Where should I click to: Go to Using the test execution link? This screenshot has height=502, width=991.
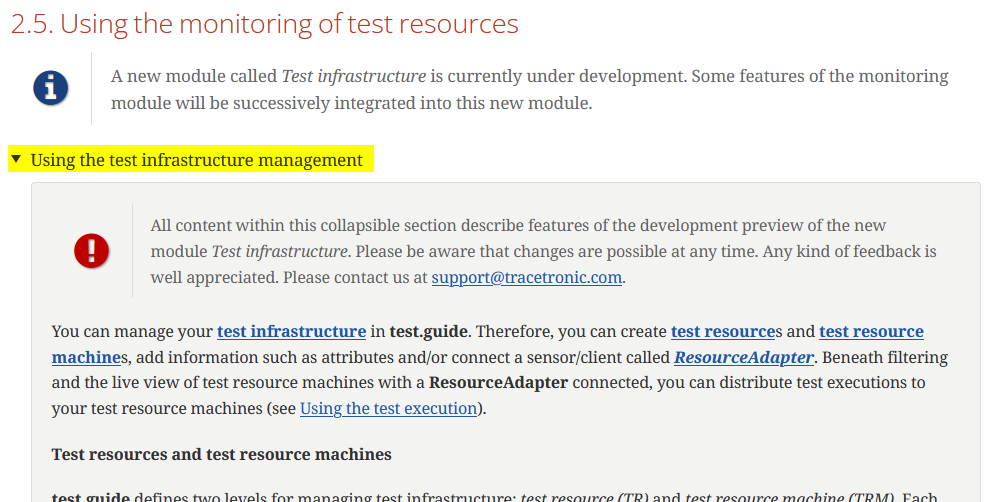tap(388, 408)
